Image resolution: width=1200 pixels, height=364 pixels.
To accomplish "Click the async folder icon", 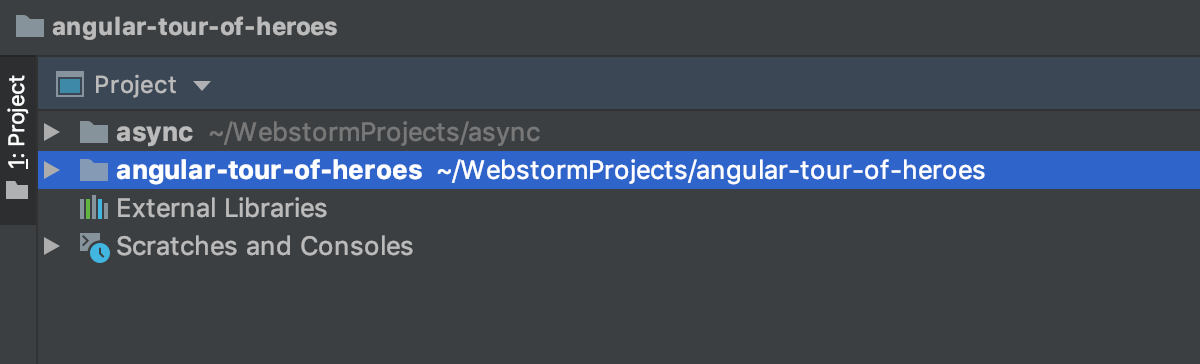I will pos(93,132).
